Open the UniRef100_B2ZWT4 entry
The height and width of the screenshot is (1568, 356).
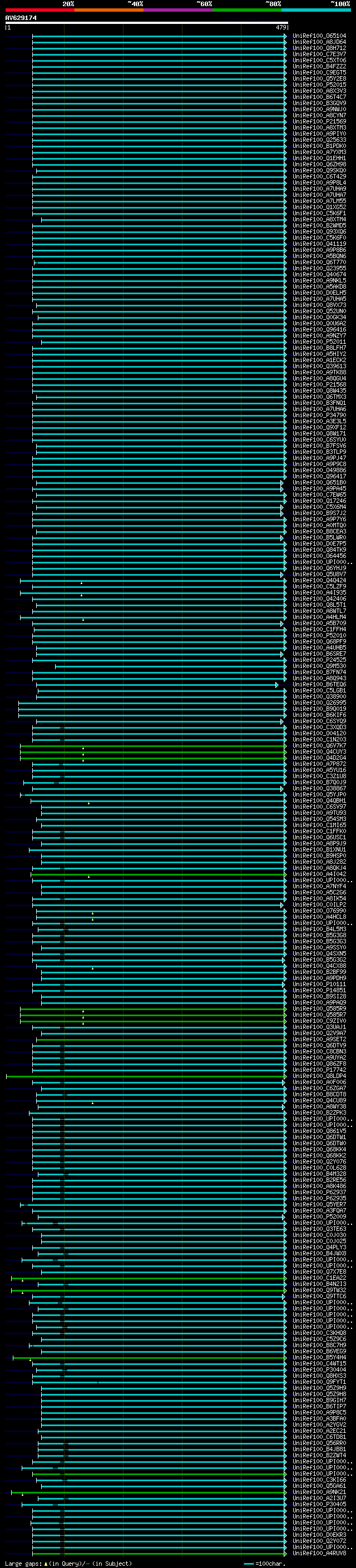pos(319,1456)
